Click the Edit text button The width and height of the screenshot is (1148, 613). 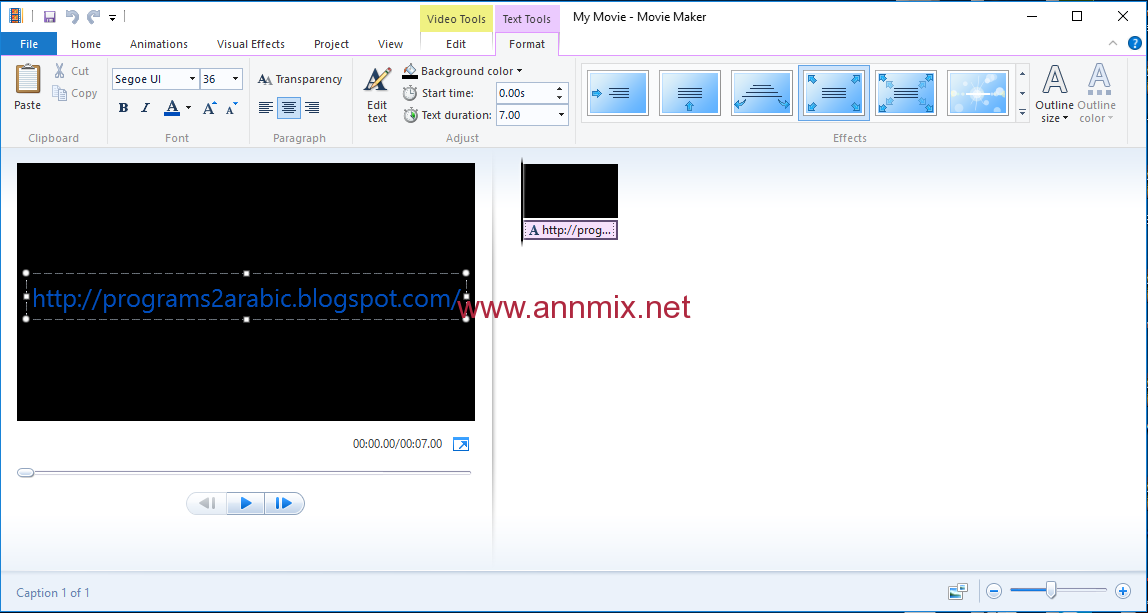point(377,94)
